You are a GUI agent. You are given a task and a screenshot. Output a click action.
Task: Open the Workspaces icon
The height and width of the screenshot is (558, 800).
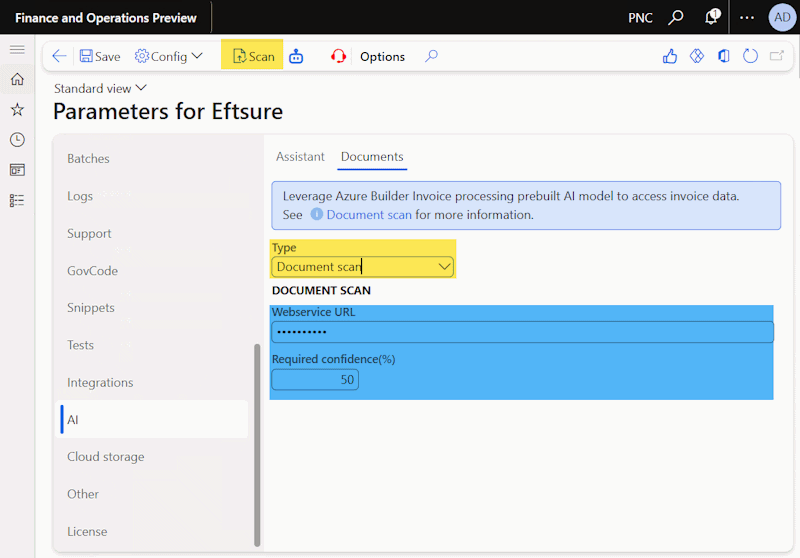point(17,170)
